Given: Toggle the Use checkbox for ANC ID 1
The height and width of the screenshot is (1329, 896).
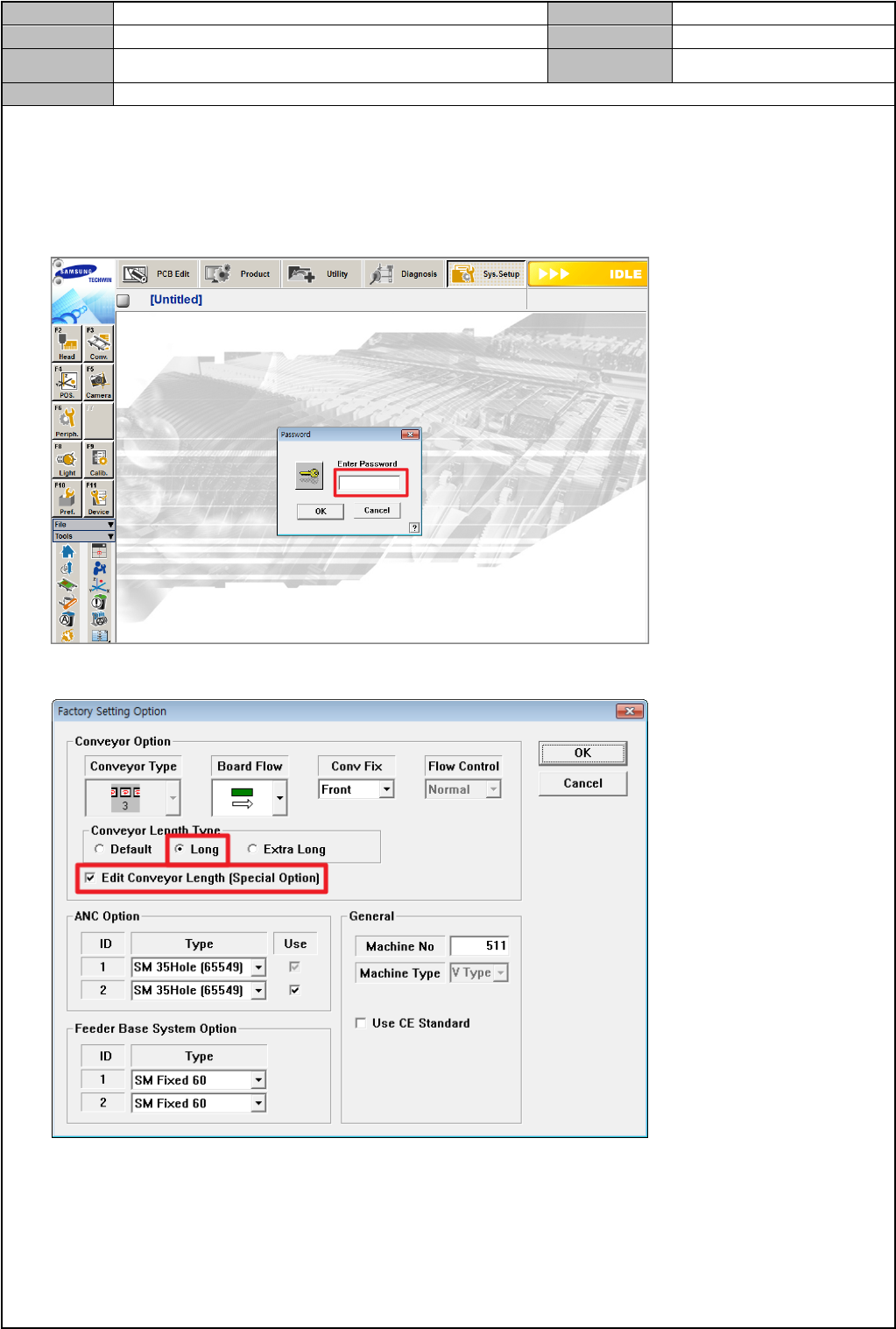Looking at the screenshot, I should point(294,966).
